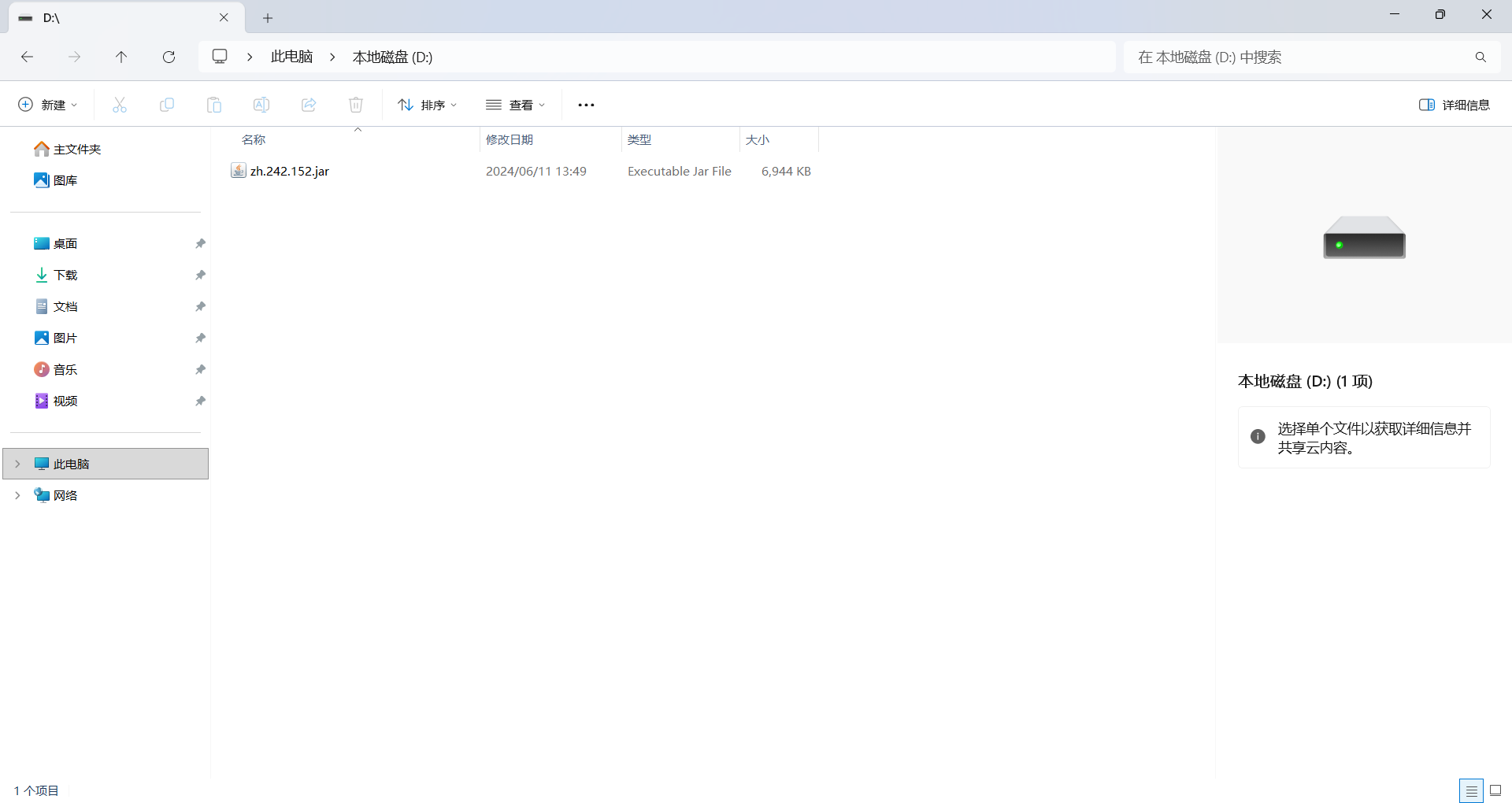Expand 此电脑 in the navigation pane

(17, 464)
